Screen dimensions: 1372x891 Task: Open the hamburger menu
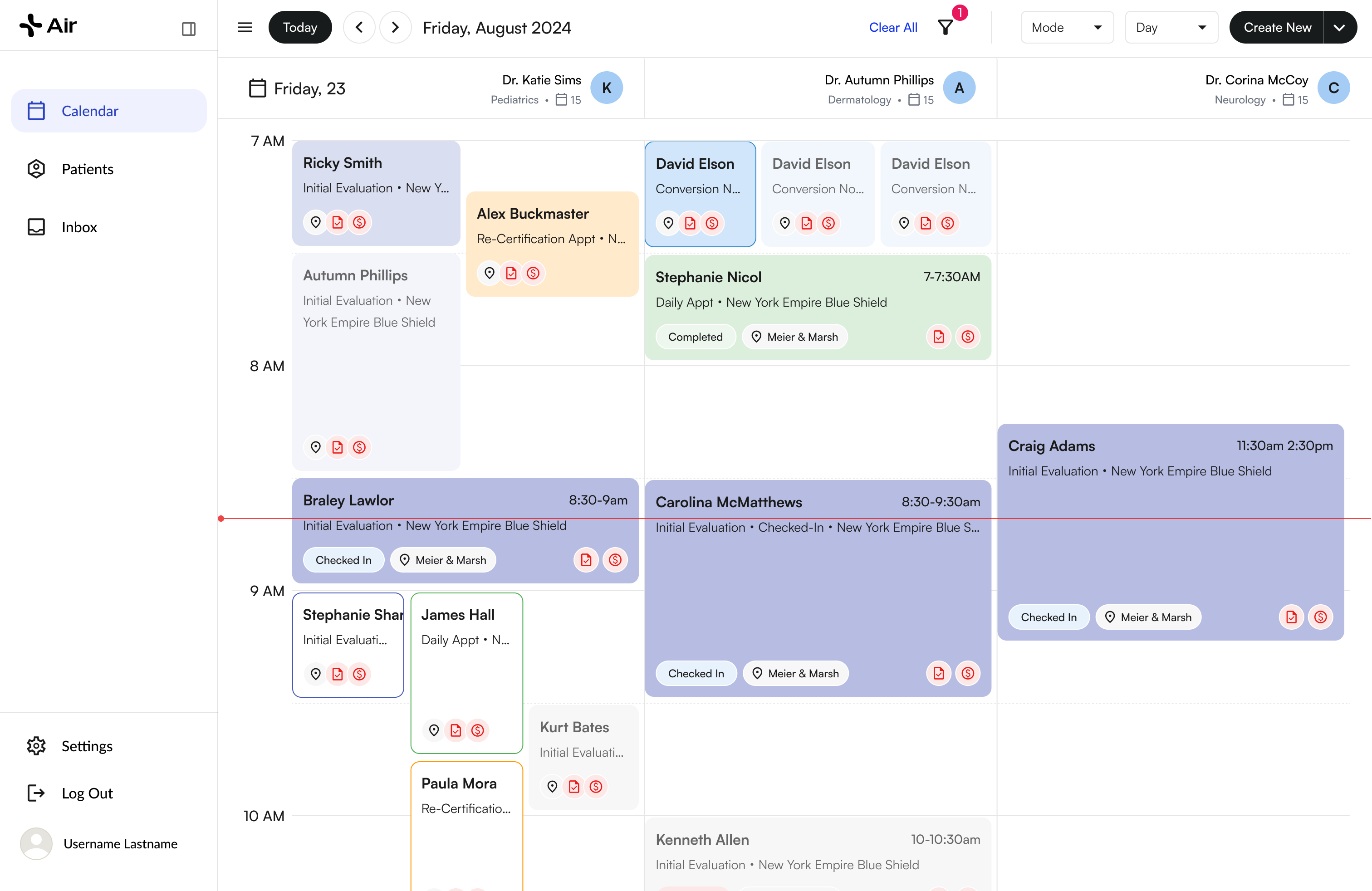(245, 26)
